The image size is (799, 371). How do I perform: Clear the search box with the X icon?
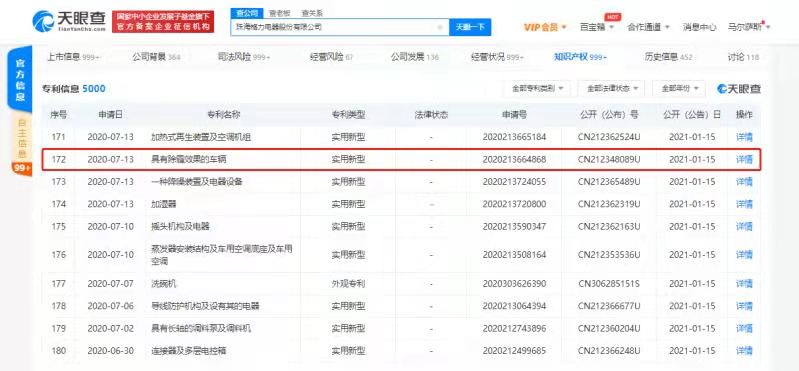pos(440,27)
